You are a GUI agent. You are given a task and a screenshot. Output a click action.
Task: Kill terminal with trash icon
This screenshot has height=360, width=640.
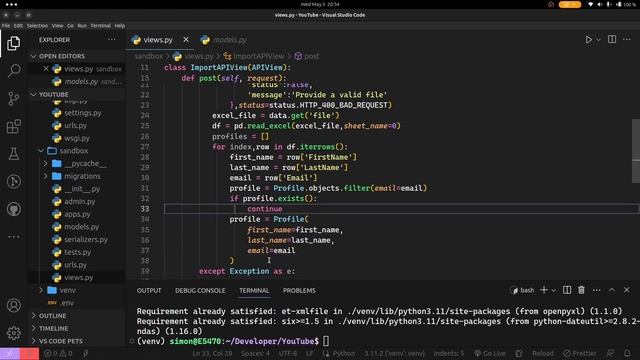pos(581,290)
